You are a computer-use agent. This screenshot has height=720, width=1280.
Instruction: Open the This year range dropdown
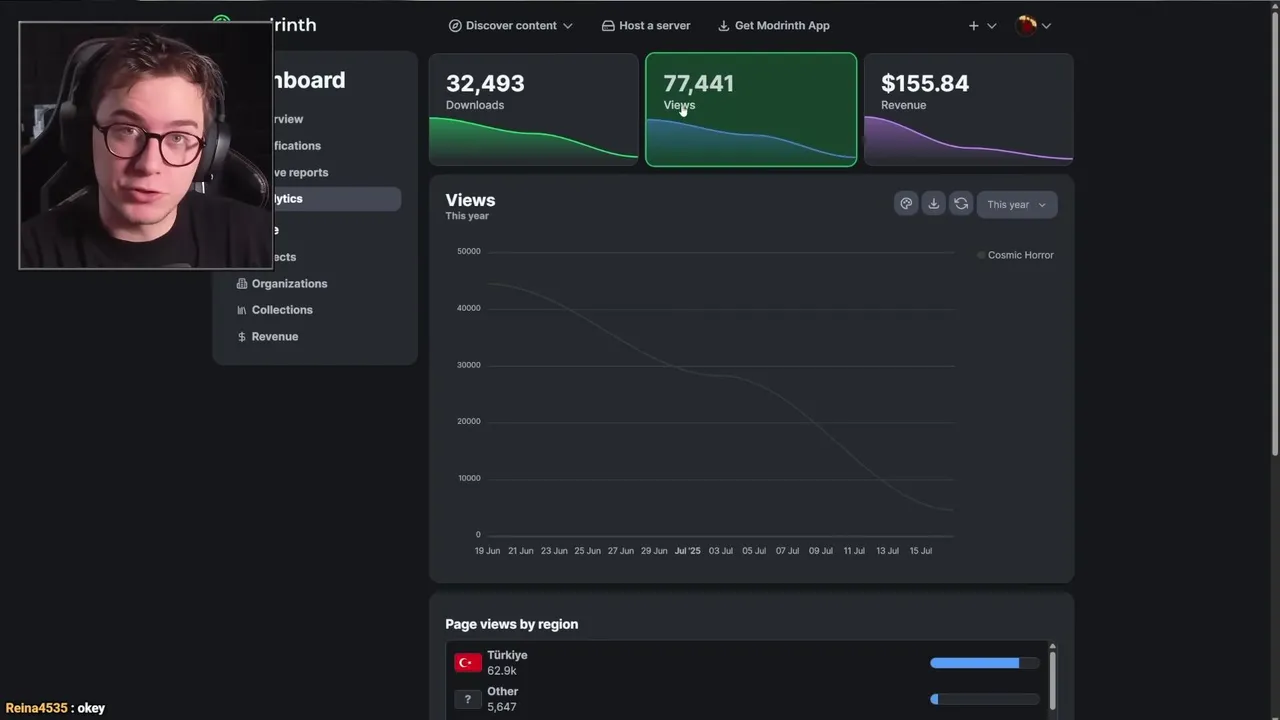tap(1017, 205)
